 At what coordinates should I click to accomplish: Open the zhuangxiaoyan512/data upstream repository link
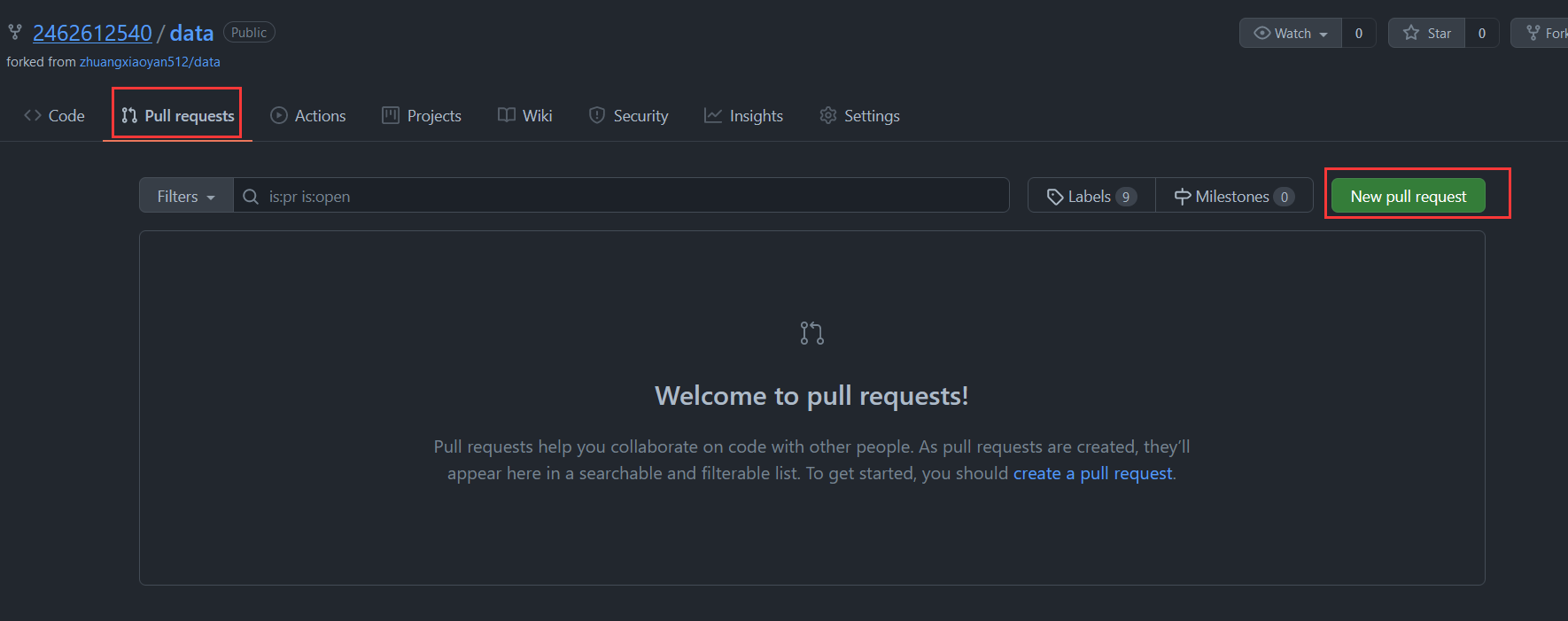coord(150,62)
